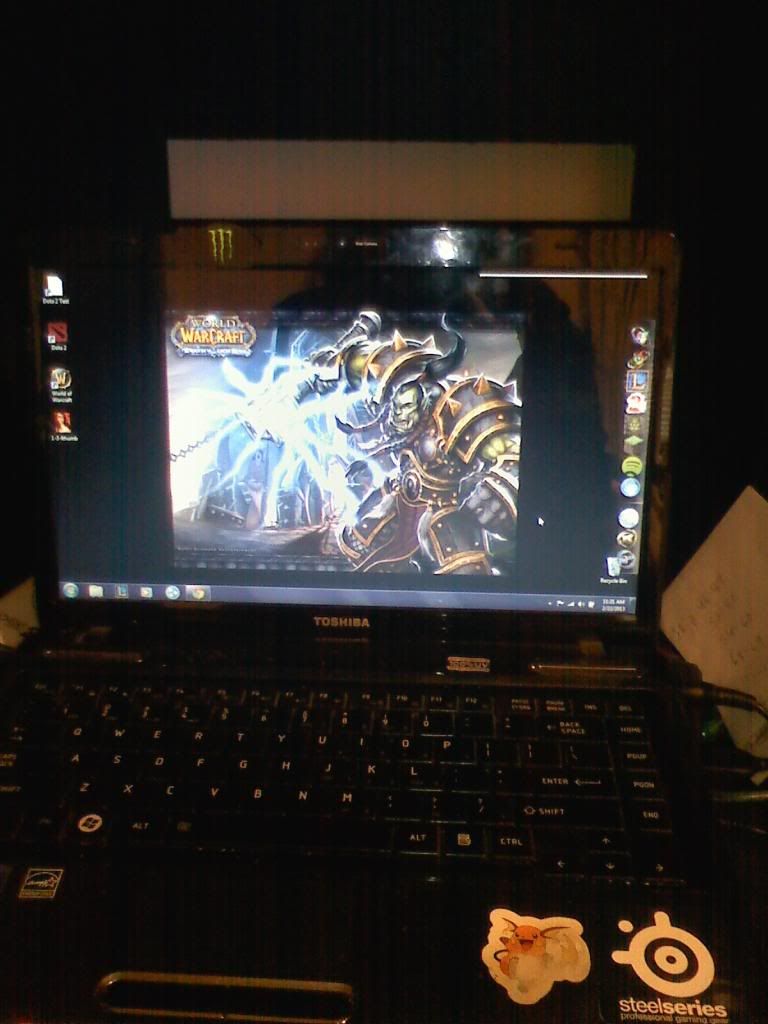
Task: Open the Dota 2 Test desktop shortcut
Action: pos(54,289)
